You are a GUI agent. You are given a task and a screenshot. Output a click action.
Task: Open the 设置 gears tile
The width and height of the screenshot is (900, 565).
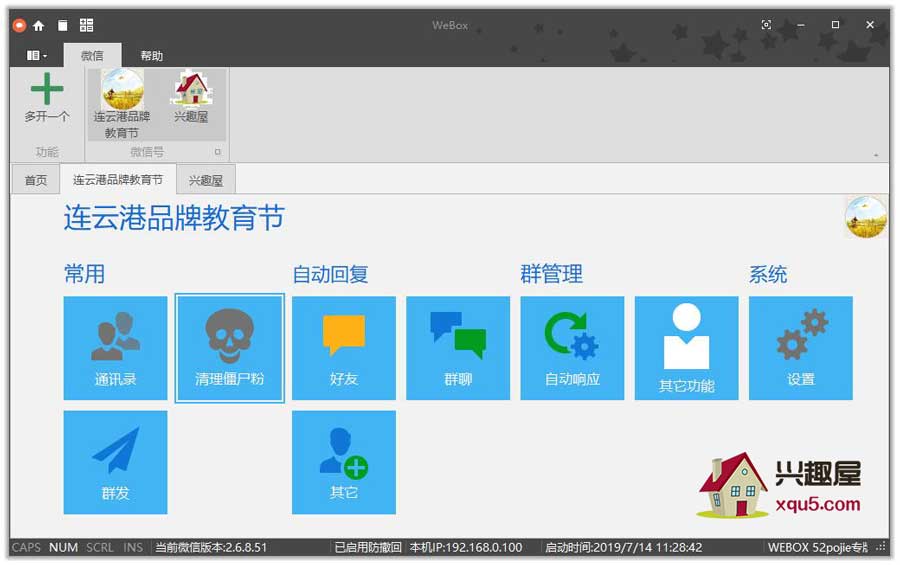pos(801,348)
